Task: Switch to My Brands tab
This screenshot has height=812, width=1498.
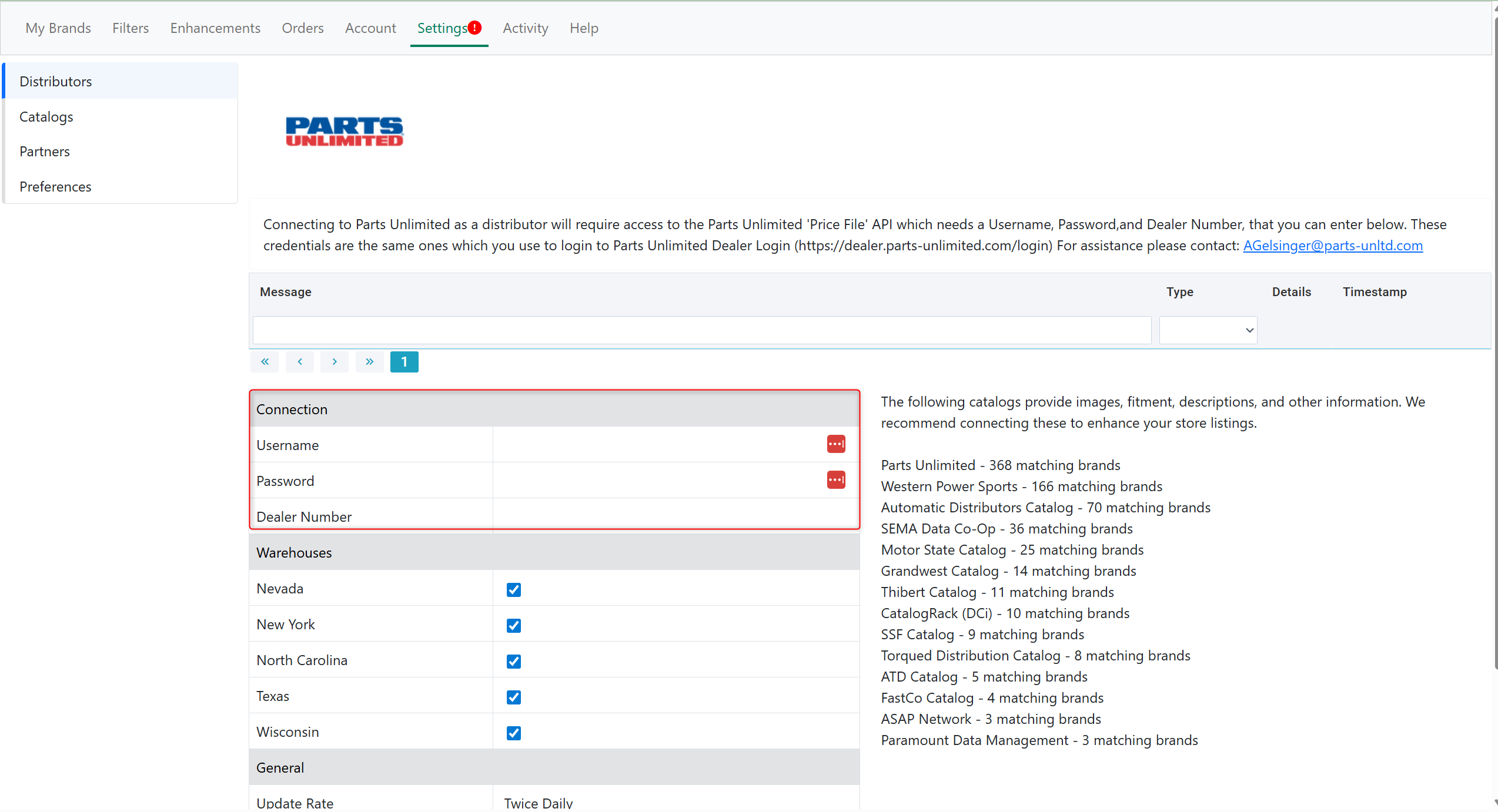Action: pyautogui.click(x=58, y=28)
